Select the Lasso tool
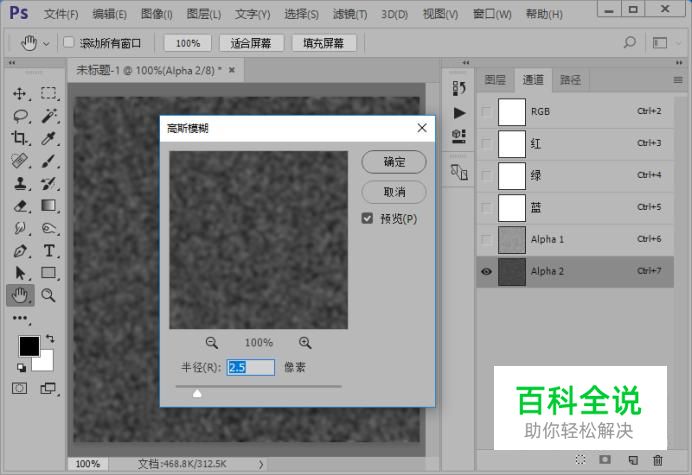This screenshot has width=692, height=475. 20,116
